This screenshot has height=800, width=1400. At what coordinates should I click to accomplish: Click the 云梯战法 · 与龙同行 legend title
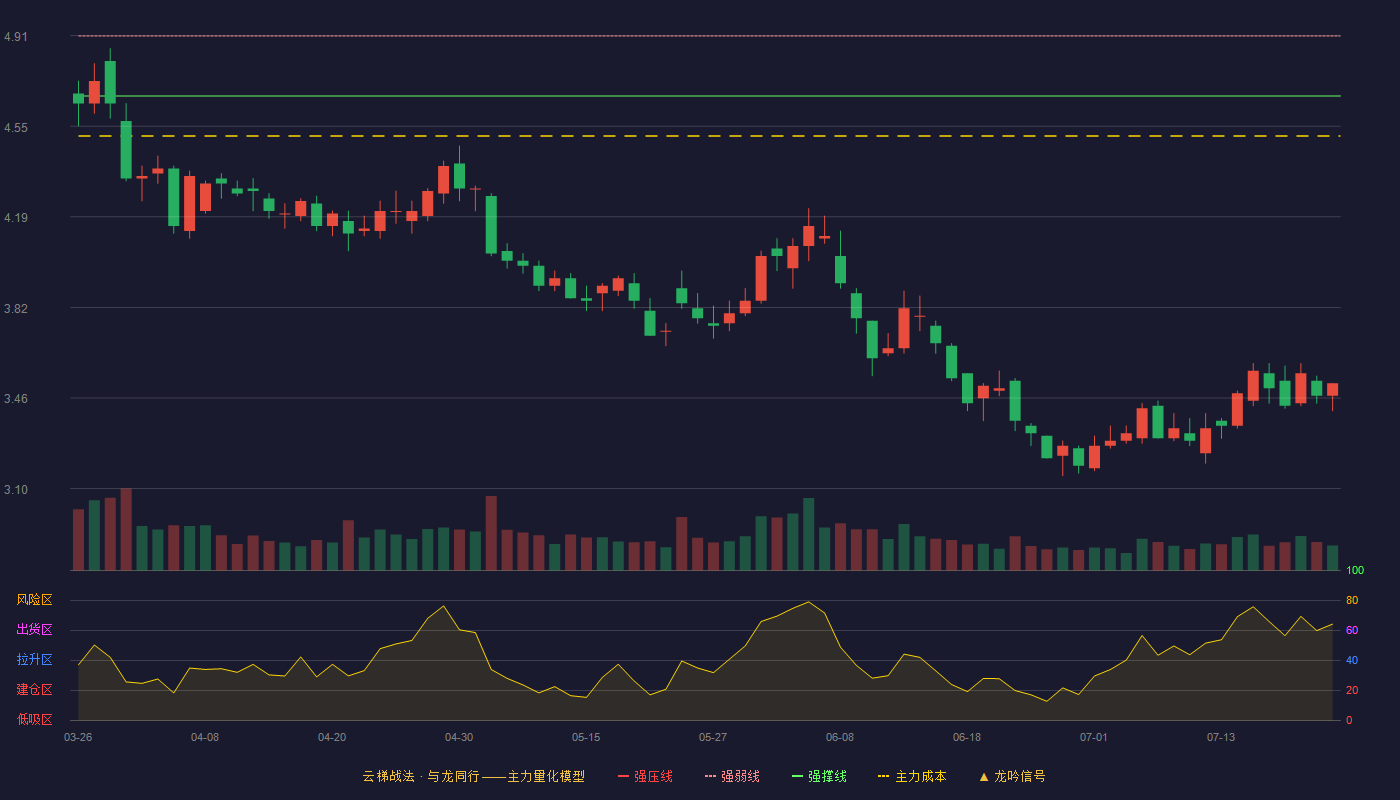pos(473,776)
